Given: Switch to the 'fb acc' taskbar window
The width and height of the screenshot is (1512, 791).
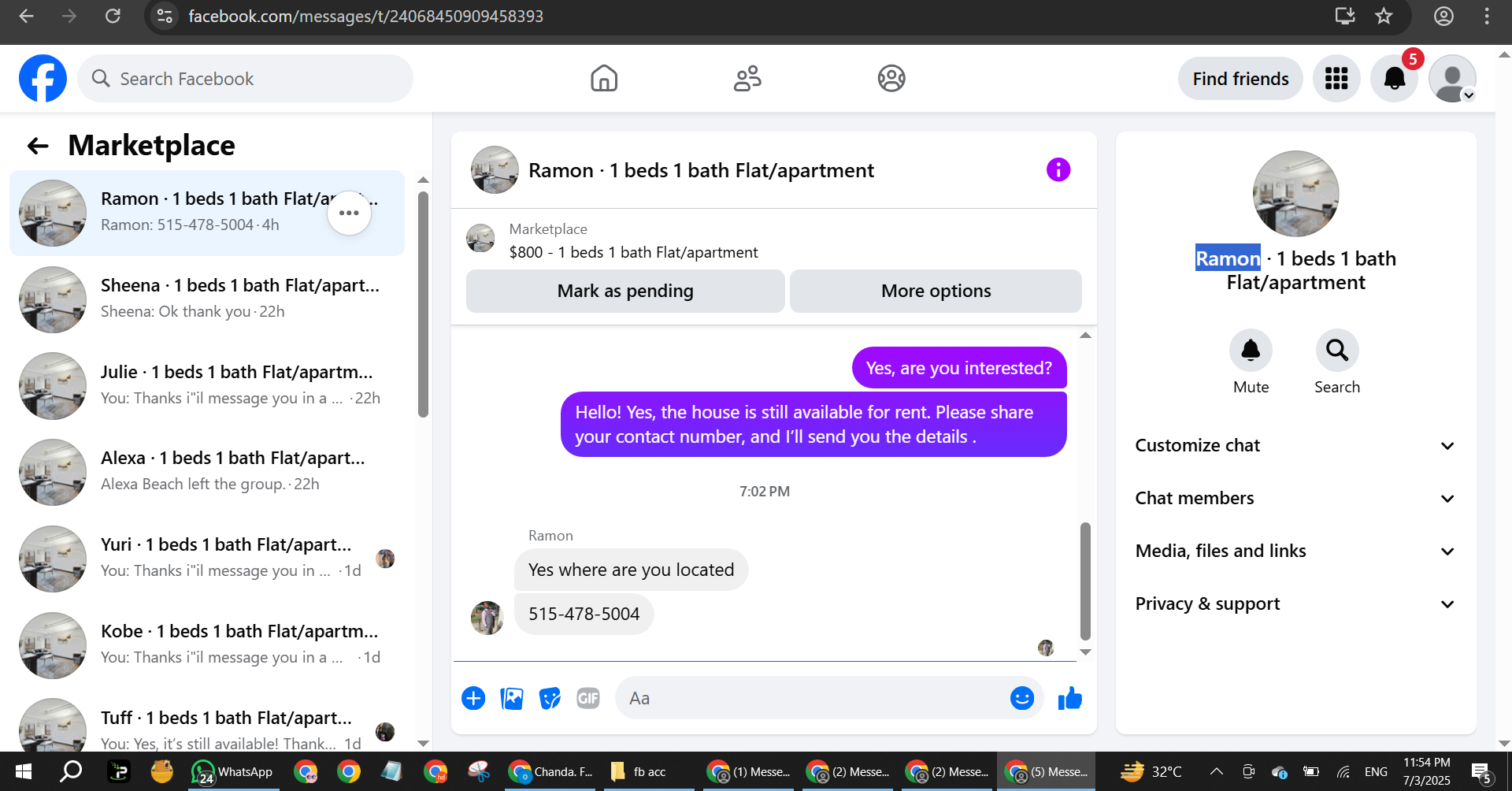Looking at the screenshot, I should coord(648,771).
